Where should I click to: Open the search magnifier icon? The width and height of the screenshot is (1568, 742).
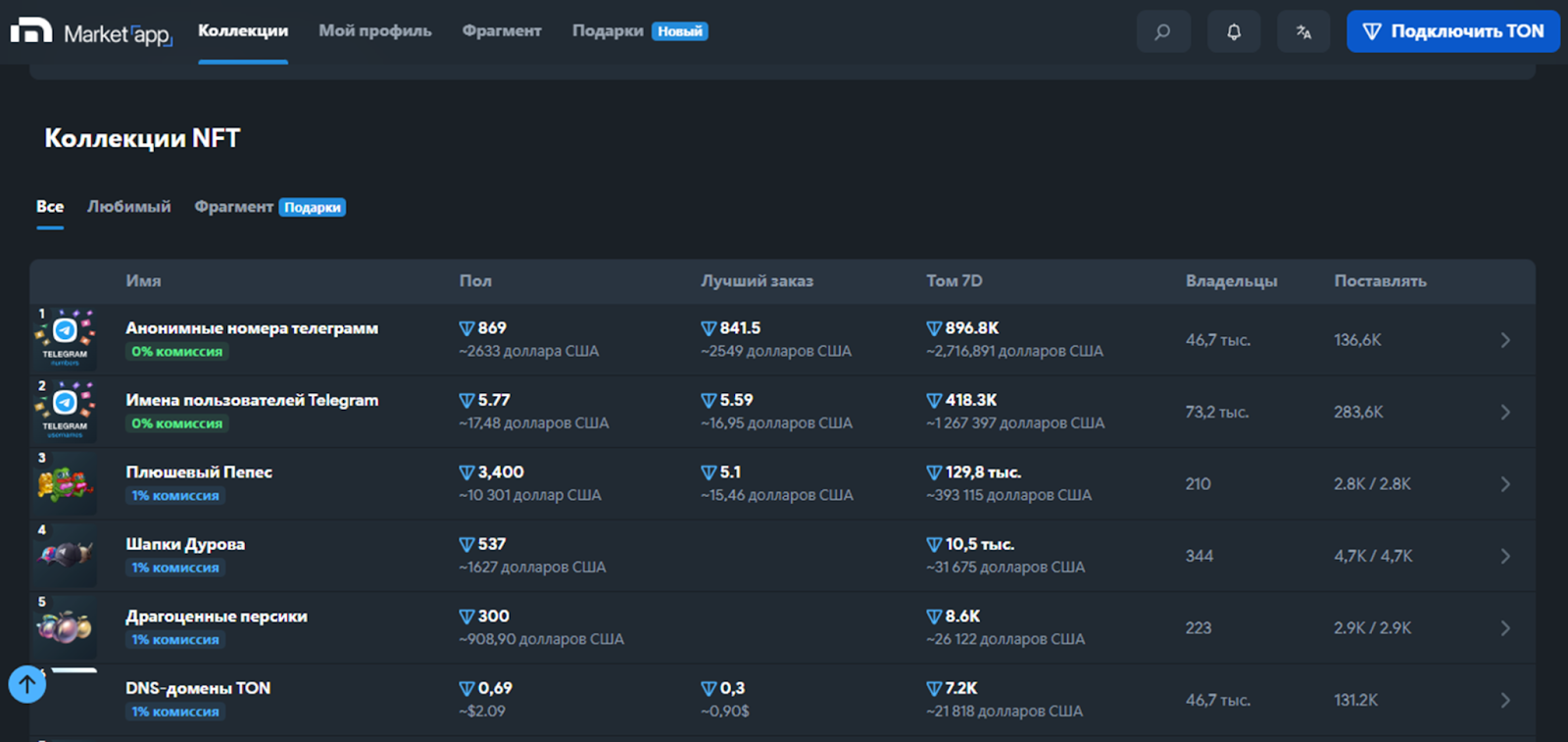point(1162,31)
